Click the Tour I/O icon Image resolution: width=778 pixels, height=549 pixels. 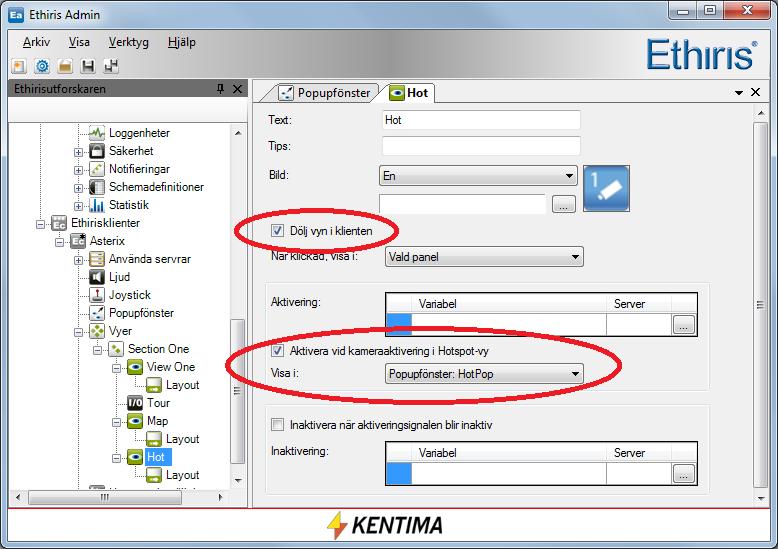pyautogui.click(x=135, y=403)
